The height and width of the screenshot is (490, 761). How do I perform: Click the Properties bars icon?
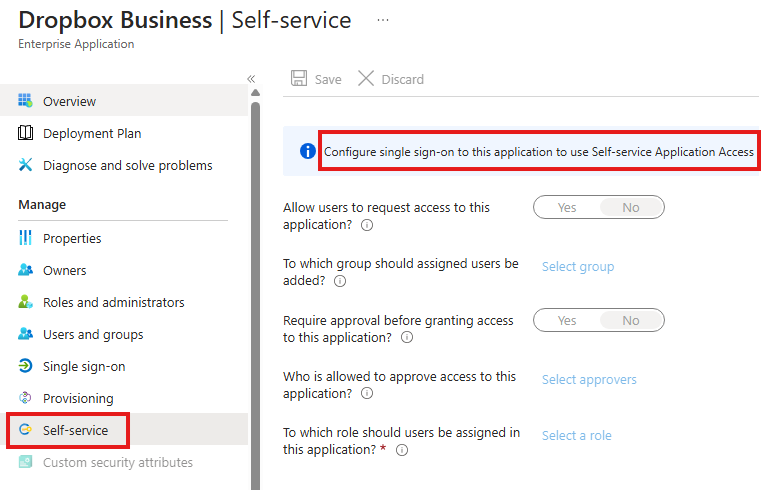click(25, 238)
